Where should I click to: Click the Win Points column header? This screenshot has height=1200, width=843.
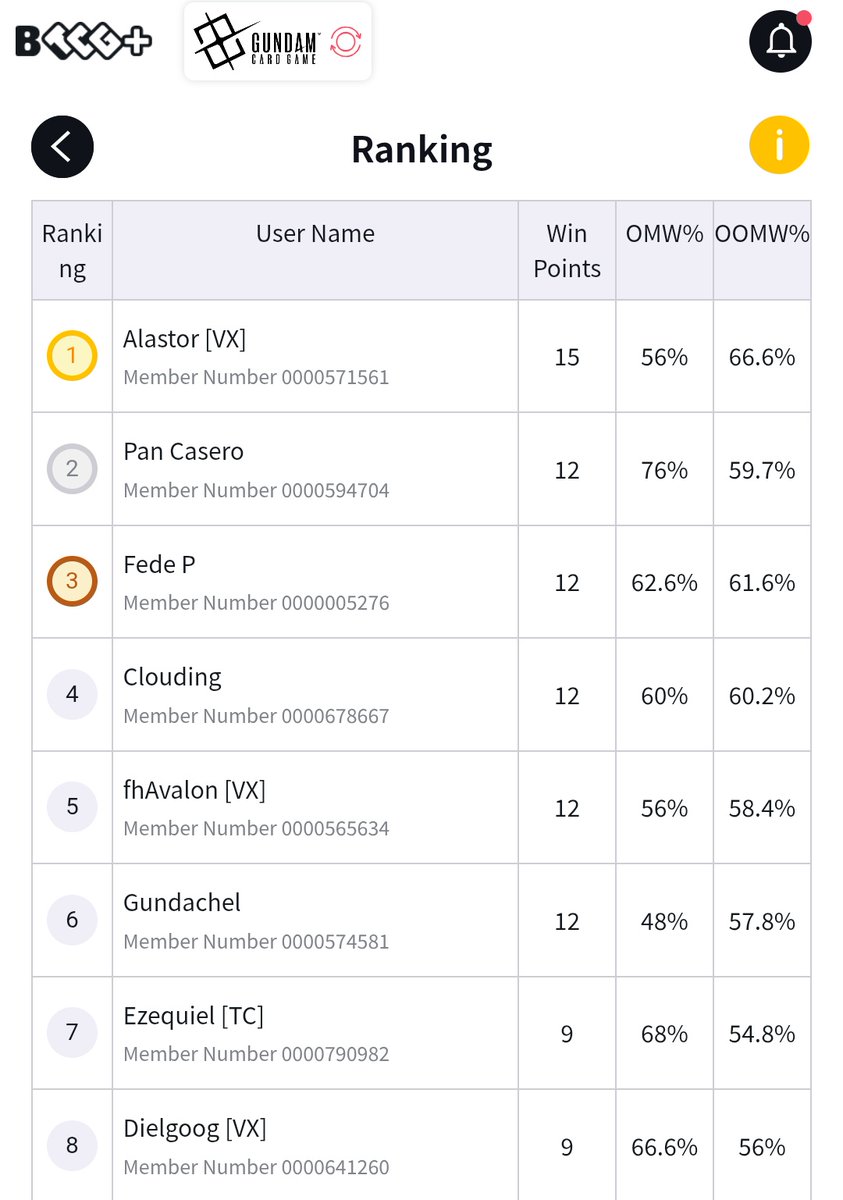(567, 251)
